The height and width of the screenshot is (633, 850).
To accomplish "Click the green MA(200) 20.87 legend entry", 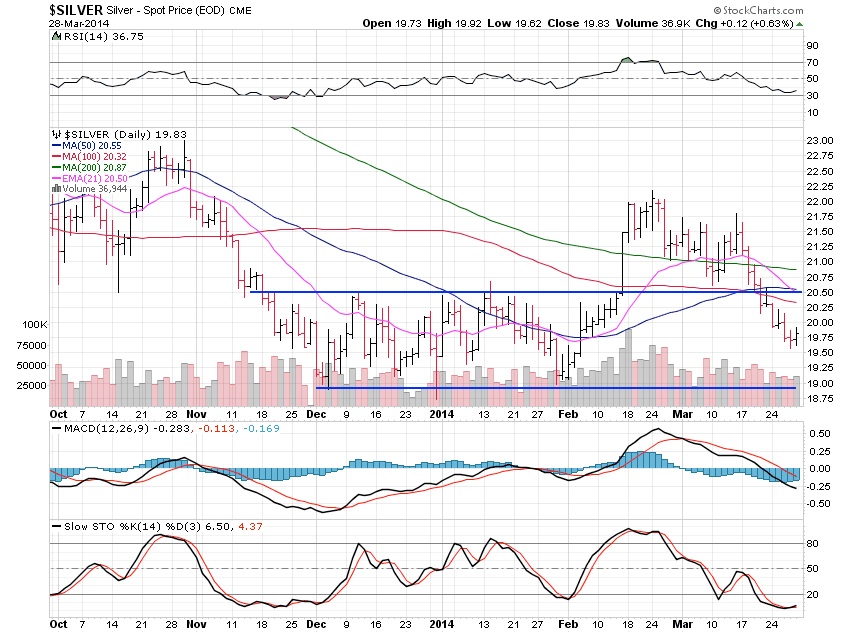I will (x=89, y=167).
